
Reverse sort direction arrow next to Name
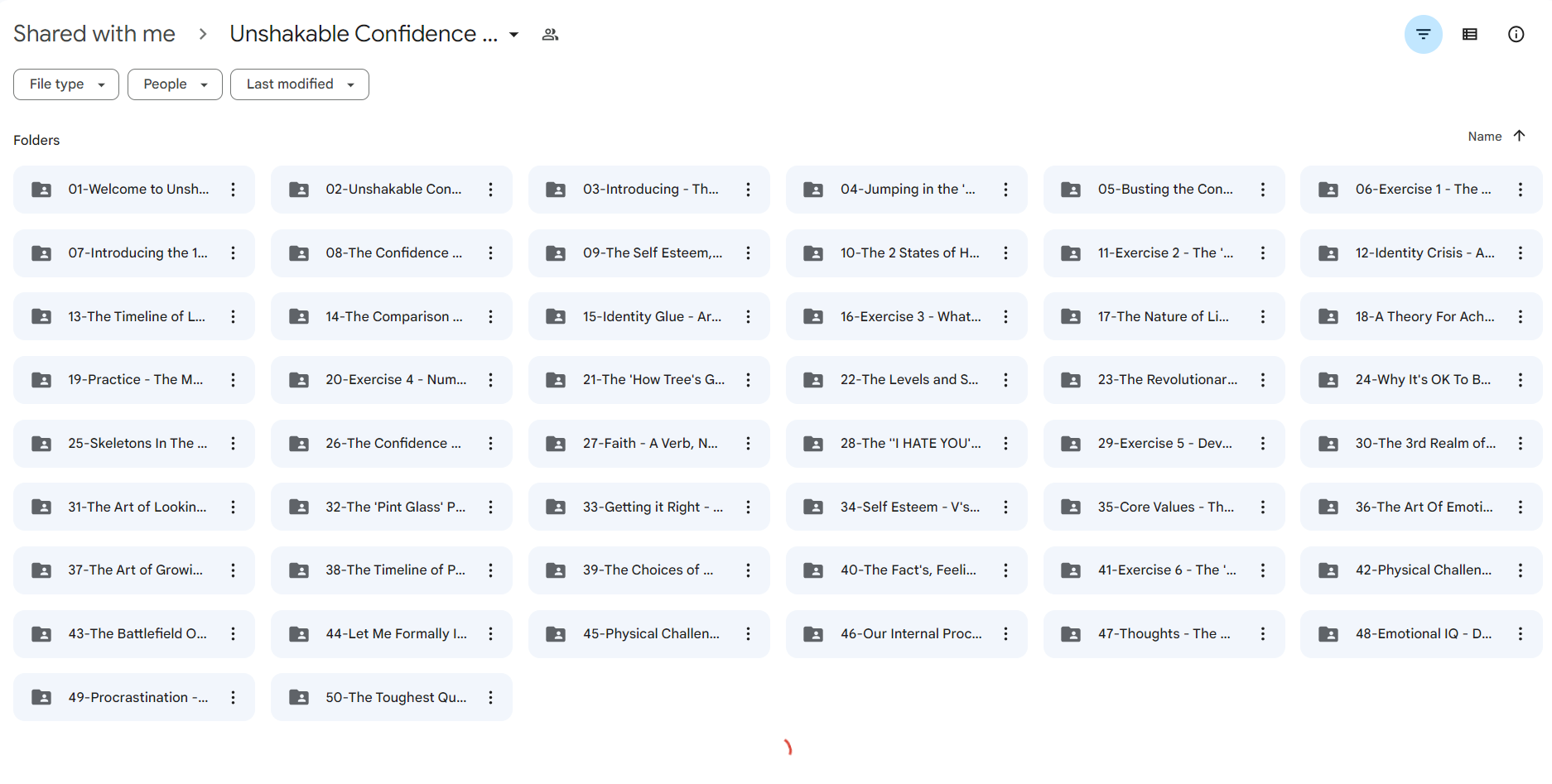tap(1519, 136)
